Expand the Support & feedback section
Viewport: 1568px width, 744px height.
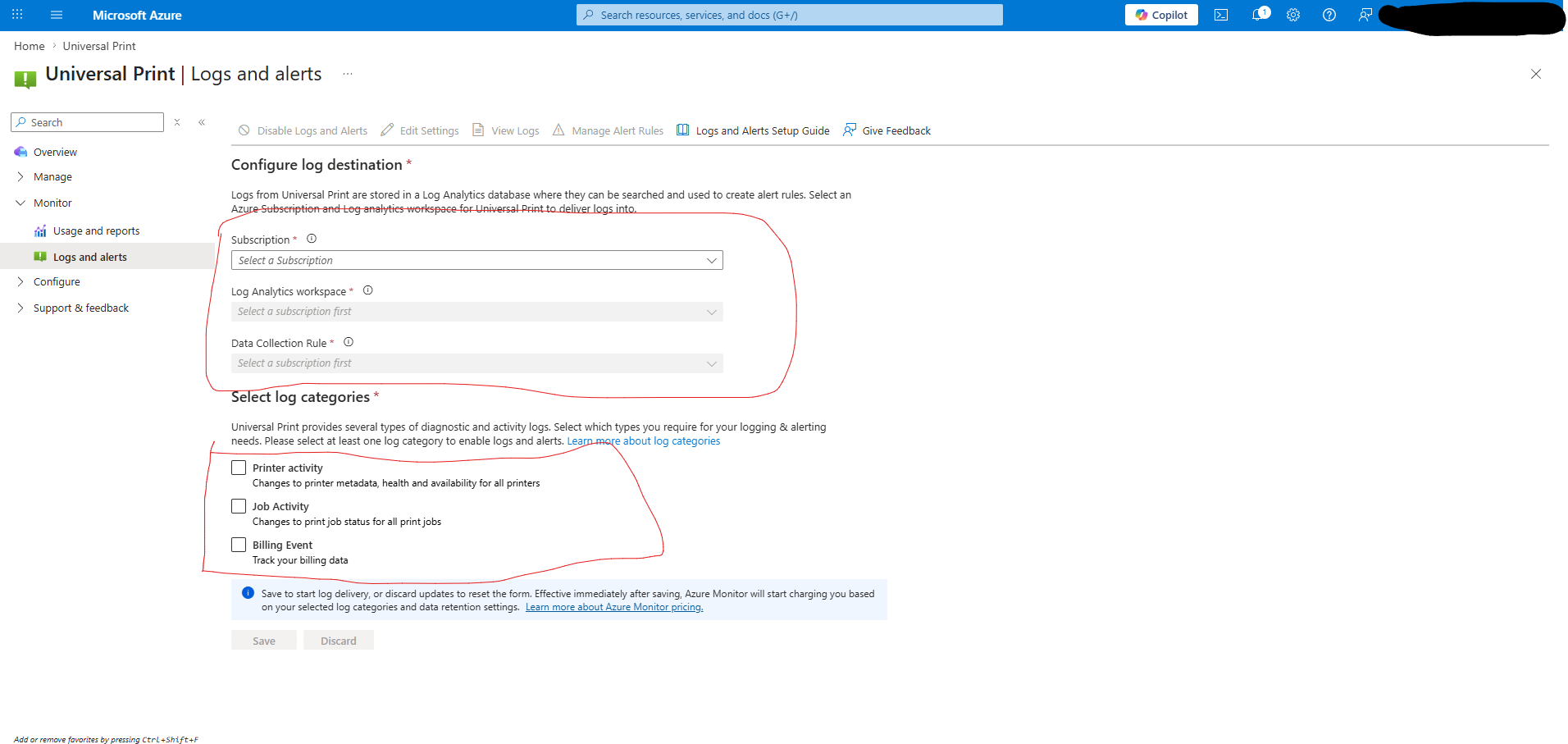[21, 308]
